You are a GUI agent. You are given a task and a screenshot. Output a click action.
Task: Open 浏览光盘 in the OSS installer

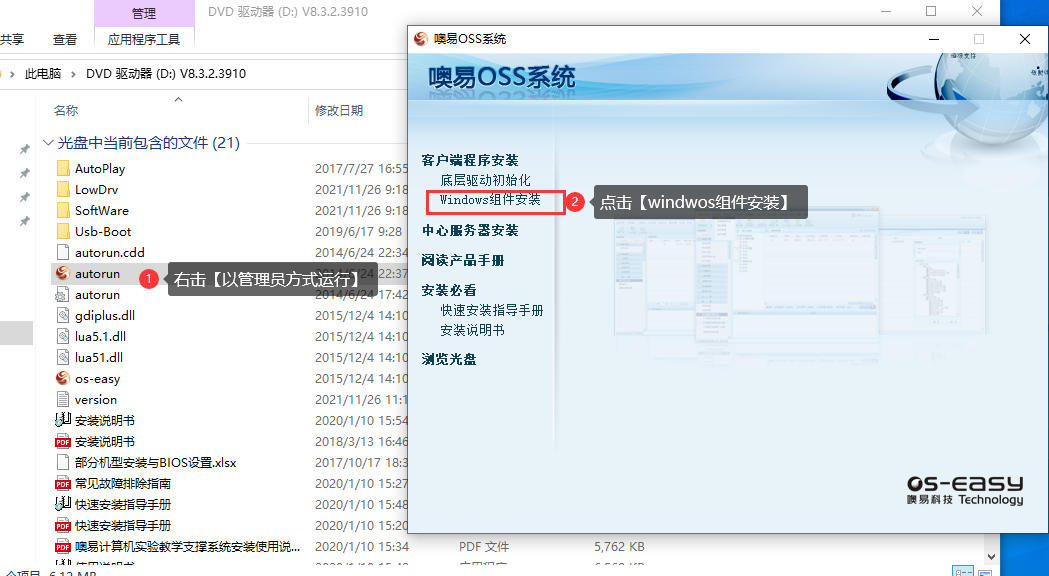point(449,359)
